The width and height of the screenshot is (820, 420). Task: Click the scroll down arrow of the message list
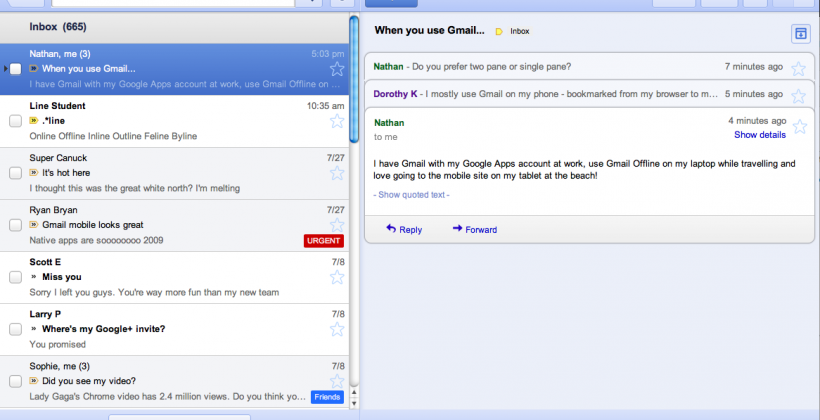354,403
